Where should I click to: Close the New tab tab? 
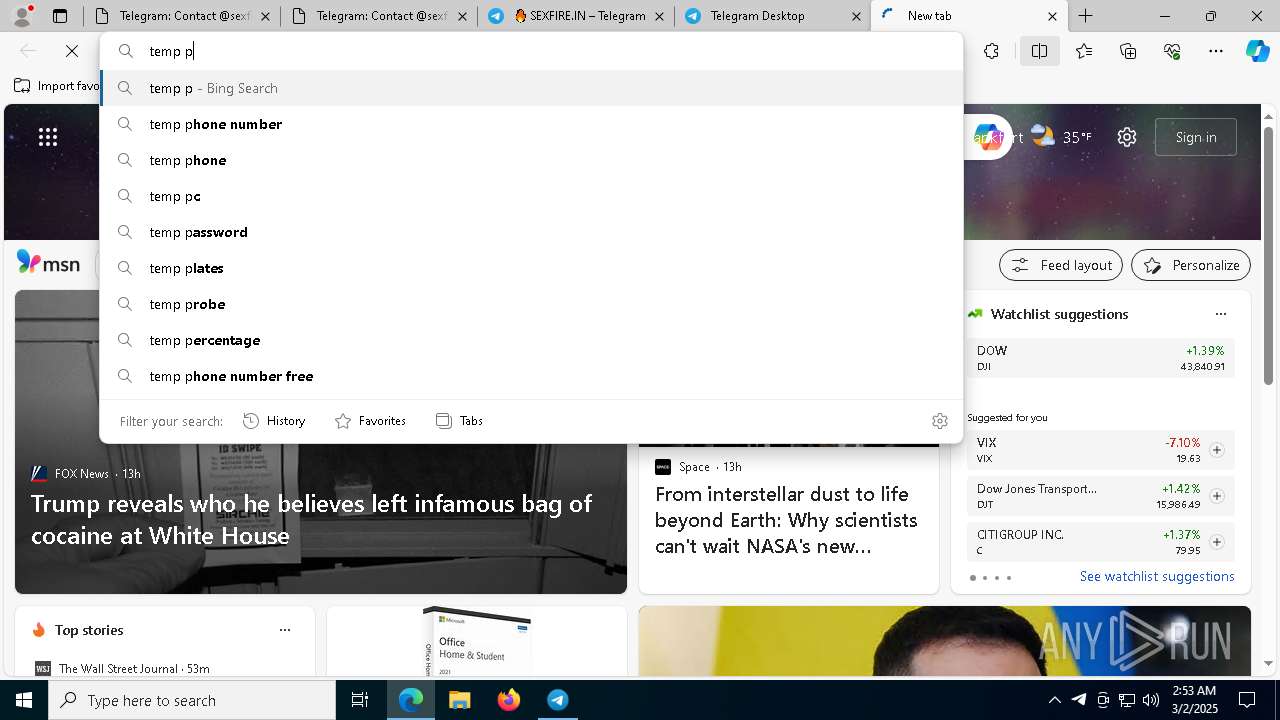[x=1052, y=16]
